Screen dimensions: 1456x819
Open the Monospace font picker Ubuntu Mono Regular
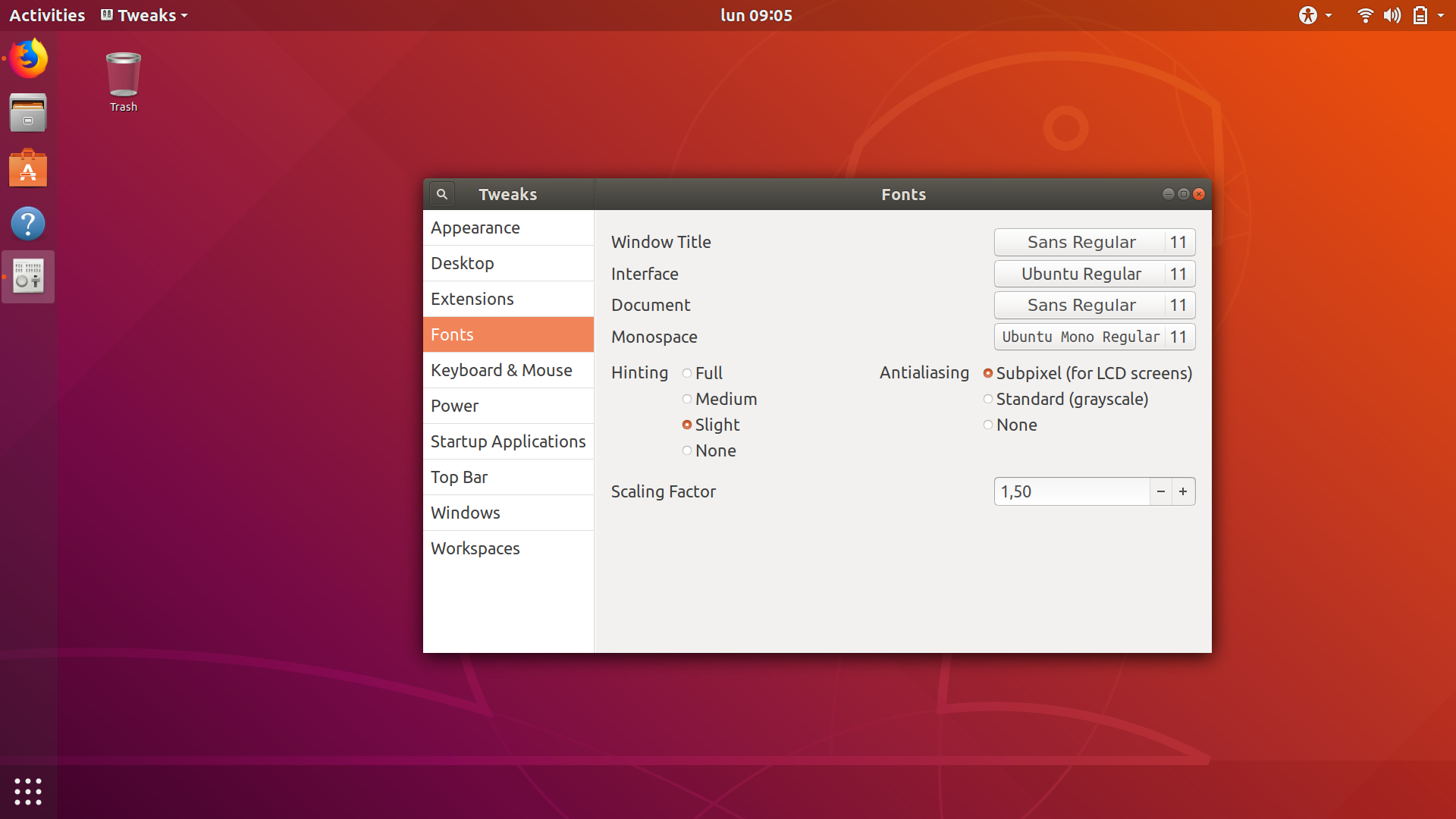1081,337
